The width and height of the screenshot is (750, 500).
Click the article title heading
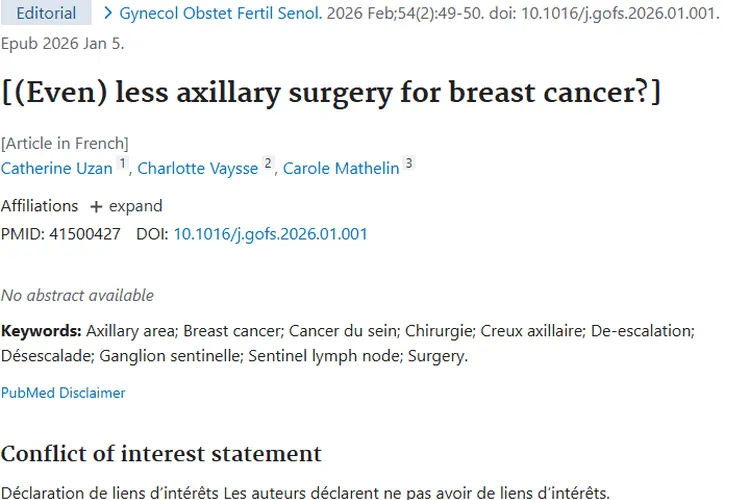click(330, 92)
